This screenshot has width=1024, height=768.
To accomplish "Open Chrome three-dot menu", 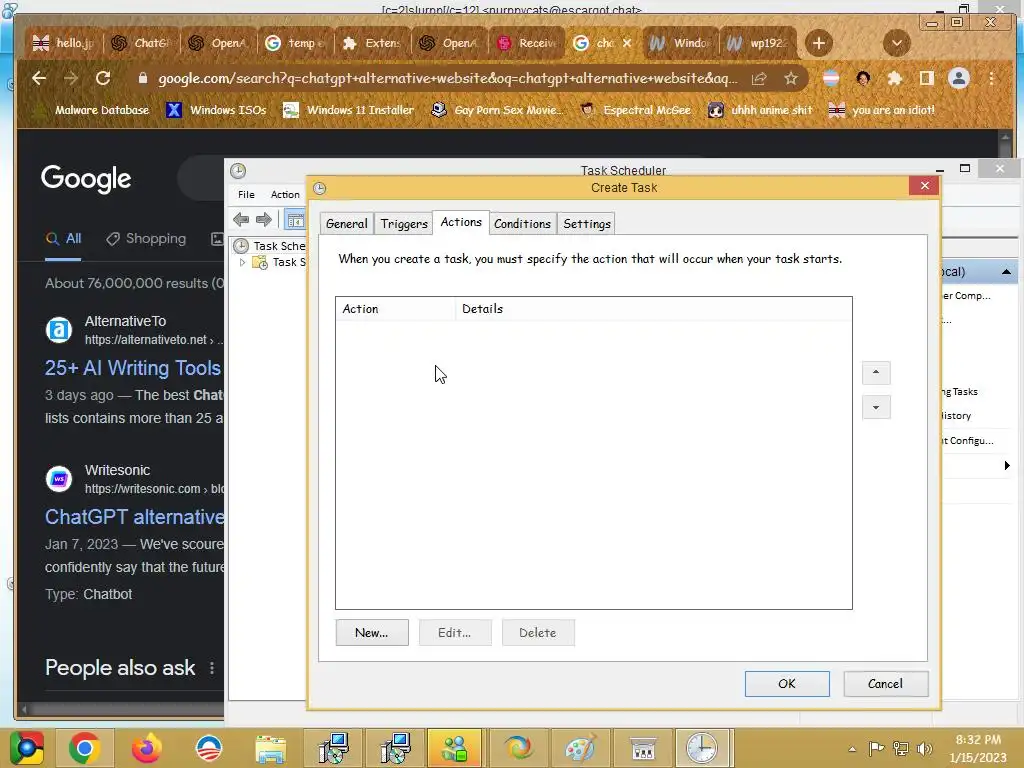I will (991, 79).
